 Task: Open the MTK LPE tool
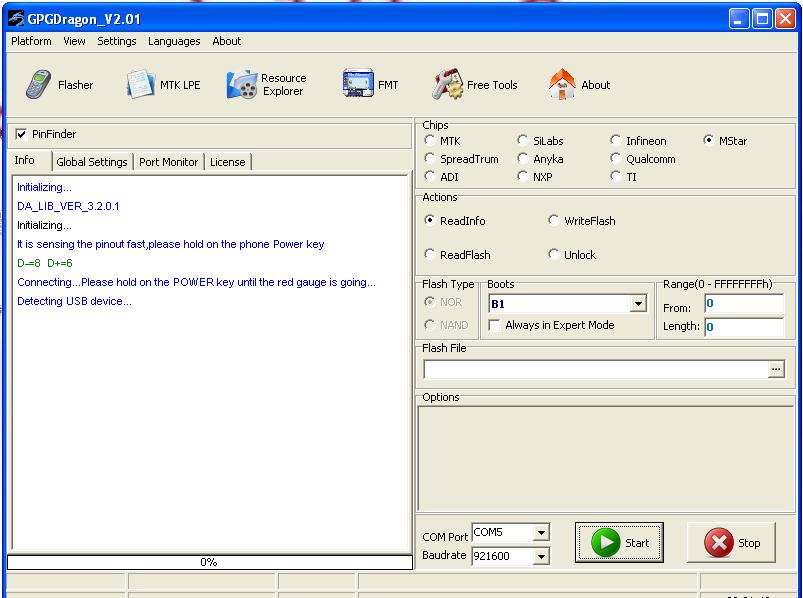pyautogui.click(x=164, y=84)
